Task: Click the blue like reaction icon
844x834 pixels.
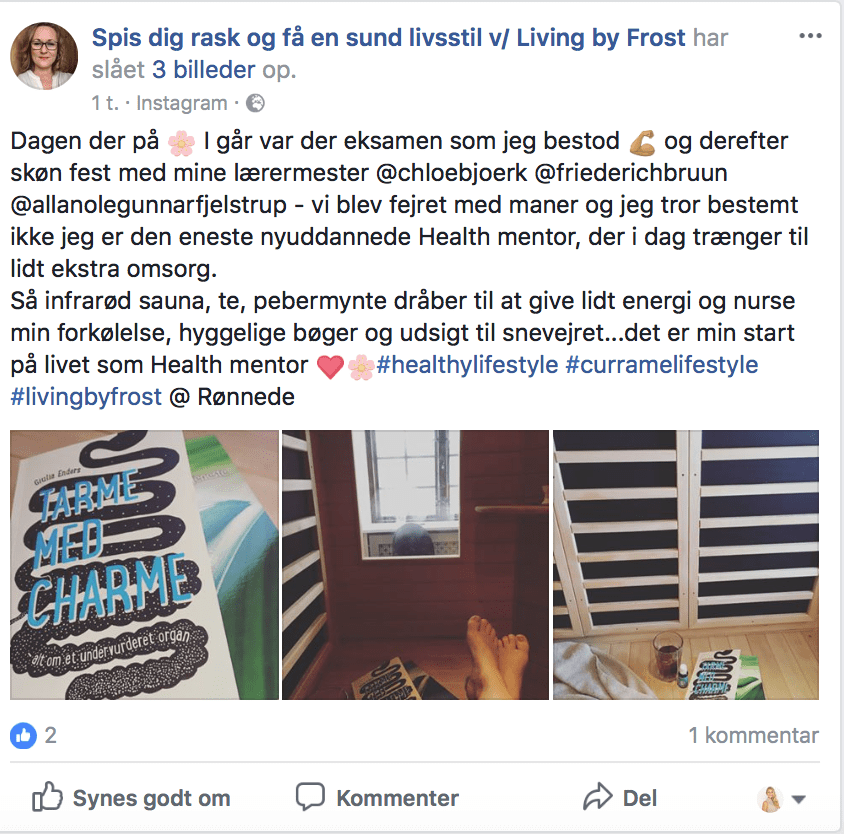Action: 23,735
